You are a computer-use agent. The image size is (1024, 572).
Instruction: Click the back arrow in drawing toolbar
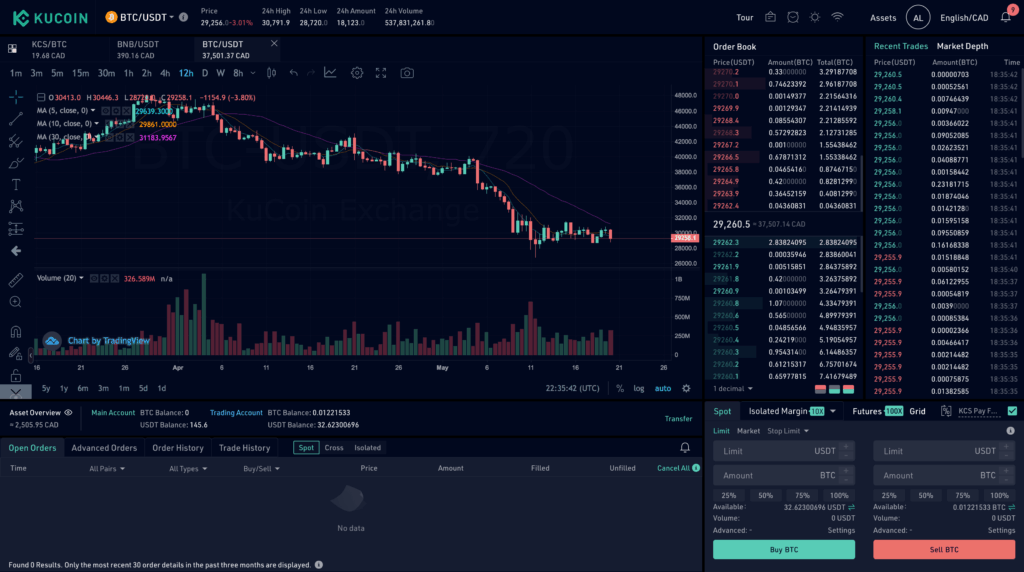16,251
